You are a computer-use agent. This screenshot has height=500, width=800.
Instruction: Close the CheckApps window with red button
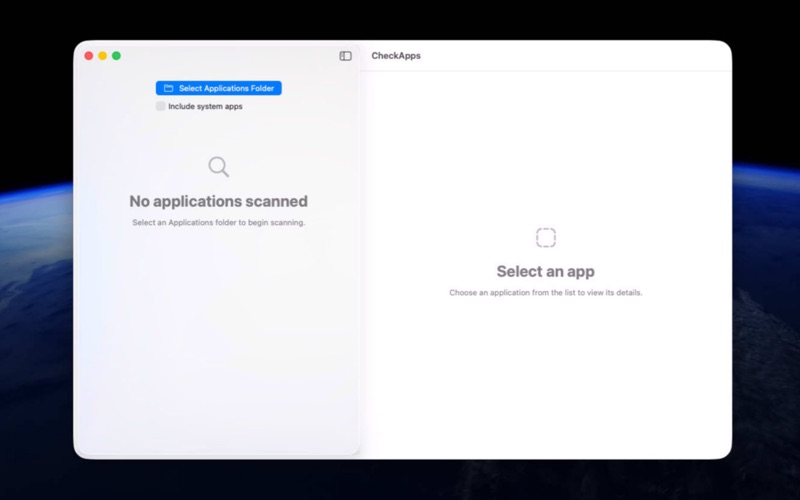tap(89, 56)
